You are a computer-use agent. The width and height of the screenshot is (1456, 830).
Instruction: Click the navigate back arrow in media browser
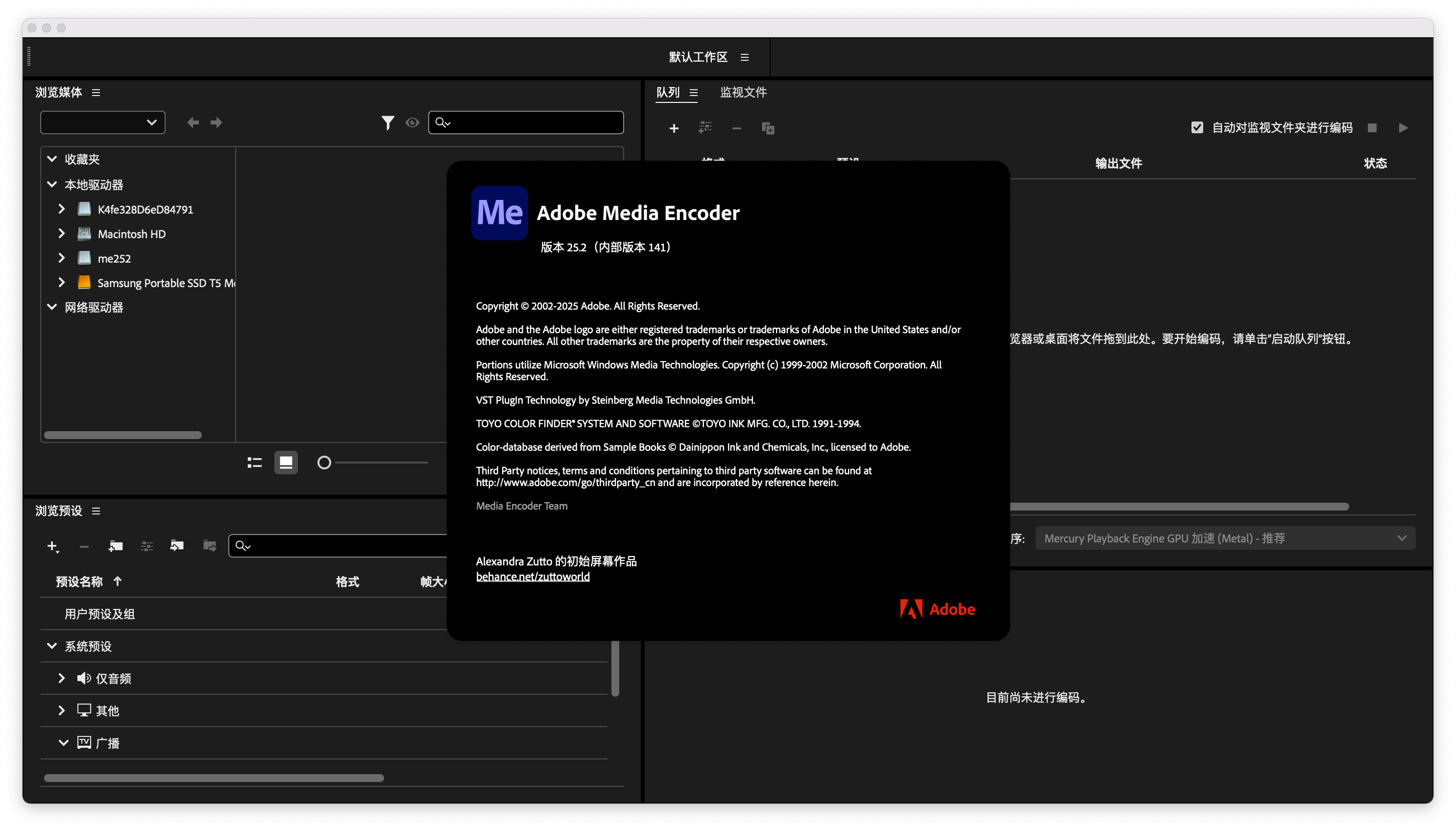[193, 122]
